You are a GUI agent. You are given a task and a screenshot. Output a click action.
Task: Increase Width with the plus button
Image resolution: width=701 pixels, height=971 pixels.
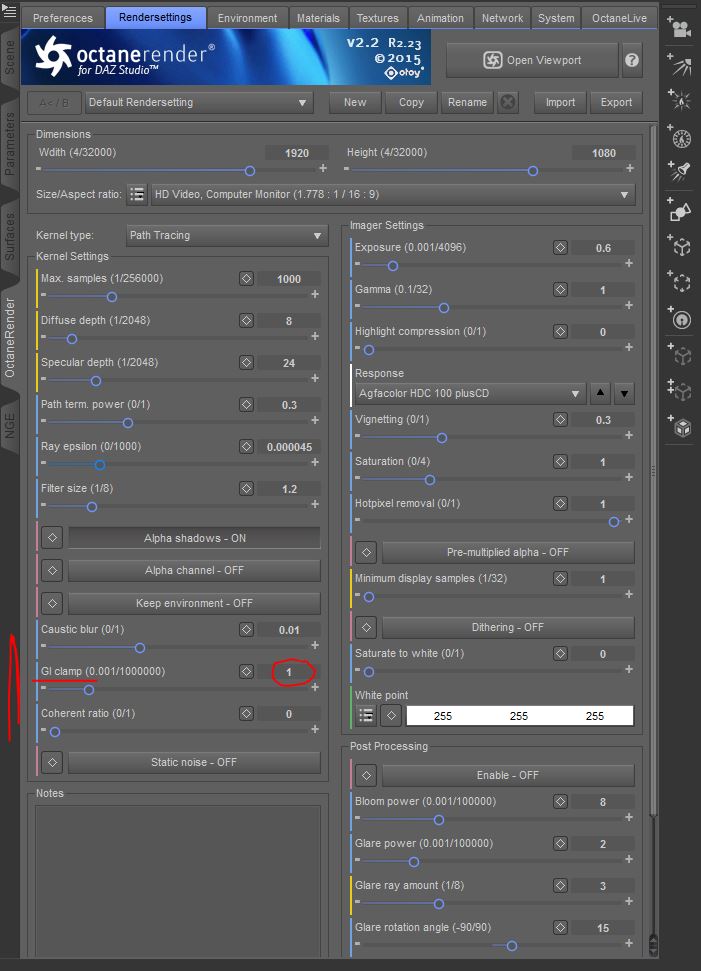click(x=323, y=168)
